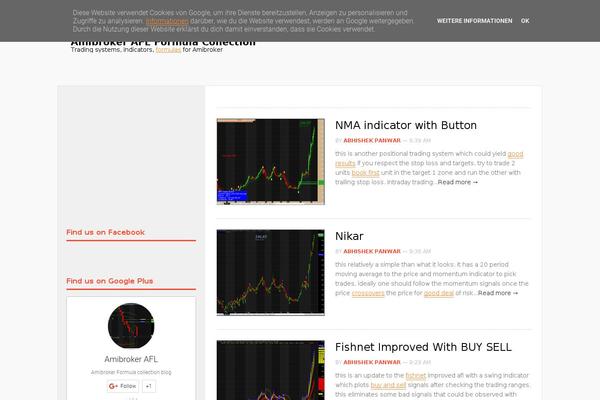
Task: Read more of the Nikar post
Action: click(x=498, y=293)
